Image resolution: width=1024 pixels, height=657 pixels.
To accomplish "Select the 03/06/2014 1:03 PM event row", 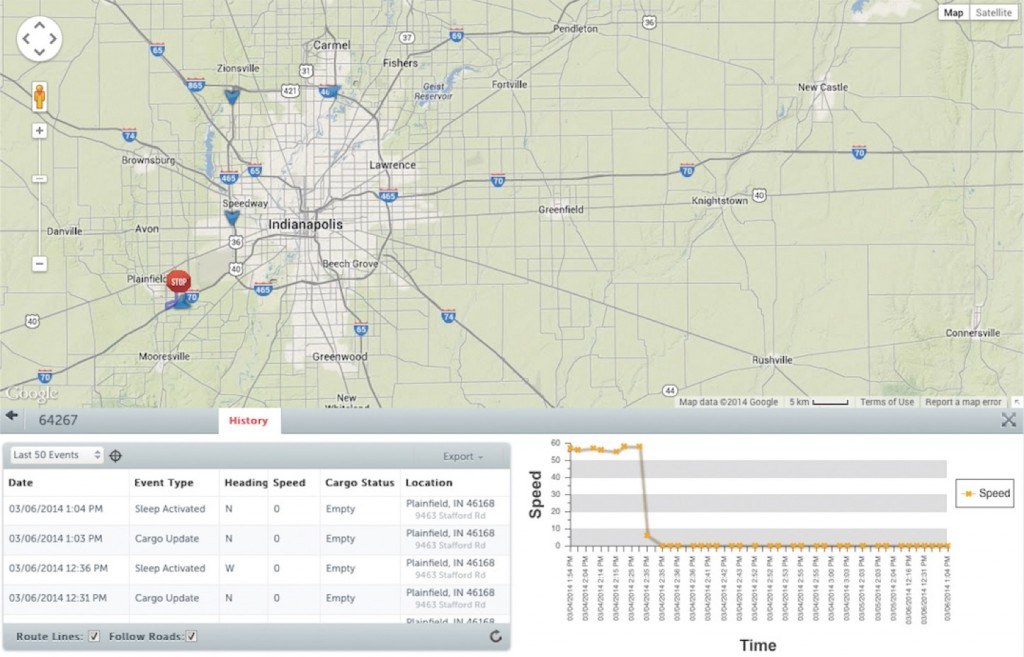I will coord(256,539).
